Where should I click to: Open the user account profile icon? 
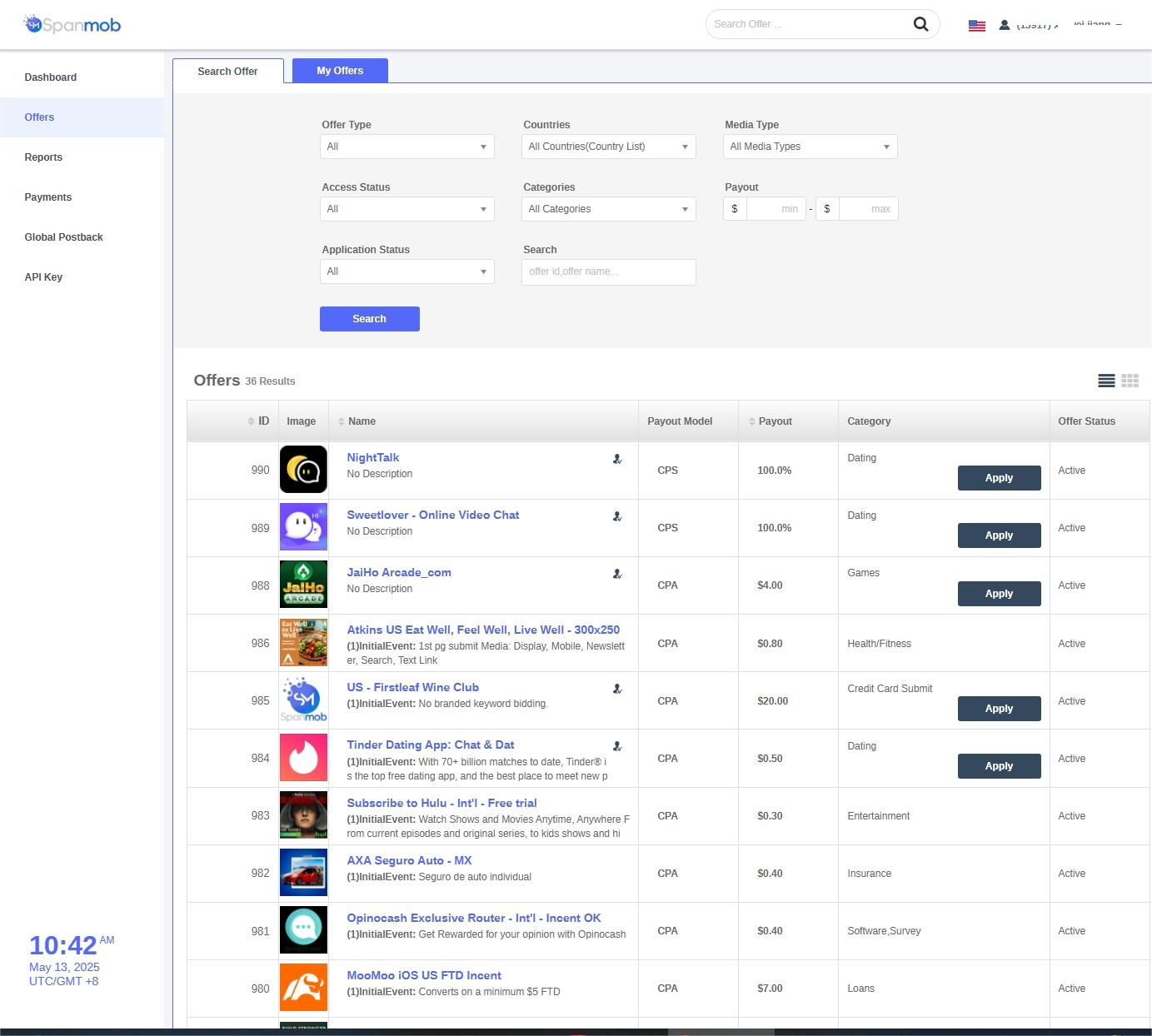click(x=1005, y=25)
